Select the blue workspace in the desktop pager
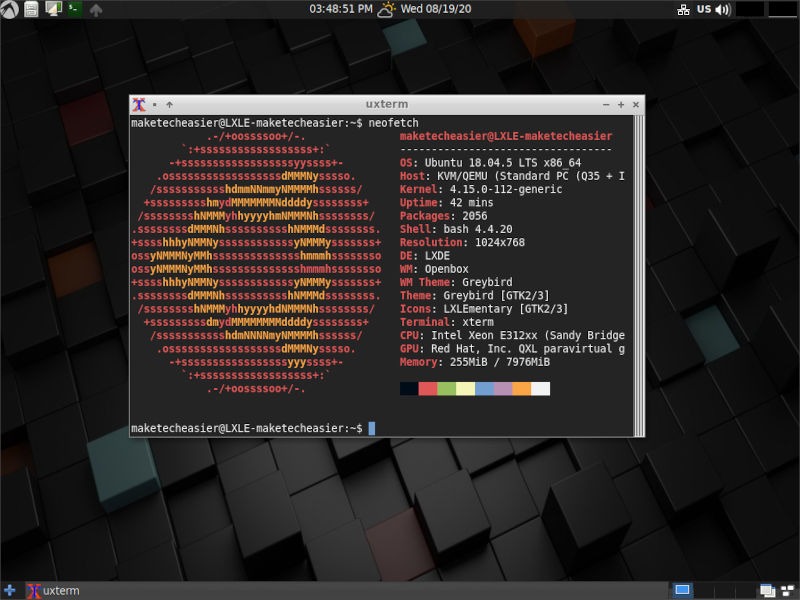The image size is (800, 600). click(x=683, y=590)
